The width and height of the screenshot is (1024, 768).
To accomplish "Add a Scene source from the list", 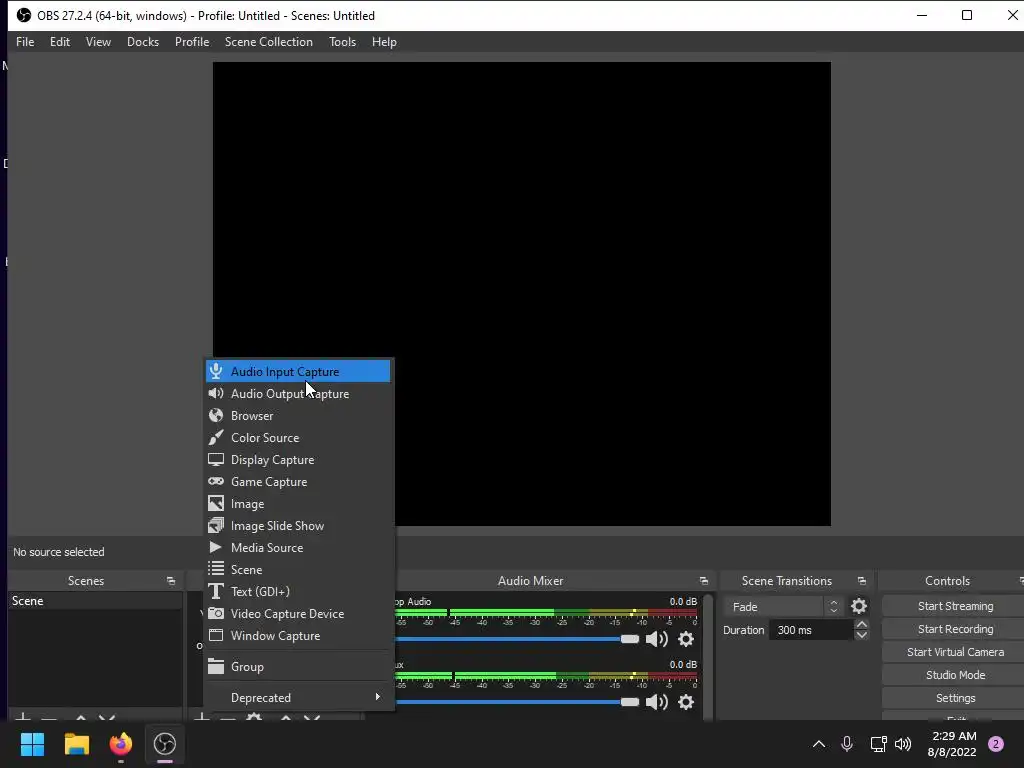I will tap(298, 570).
